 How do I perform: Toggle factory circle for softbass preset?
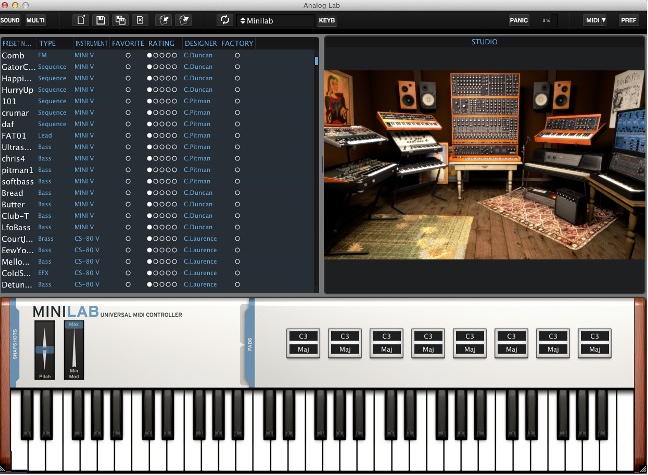[x=237, y=181]
